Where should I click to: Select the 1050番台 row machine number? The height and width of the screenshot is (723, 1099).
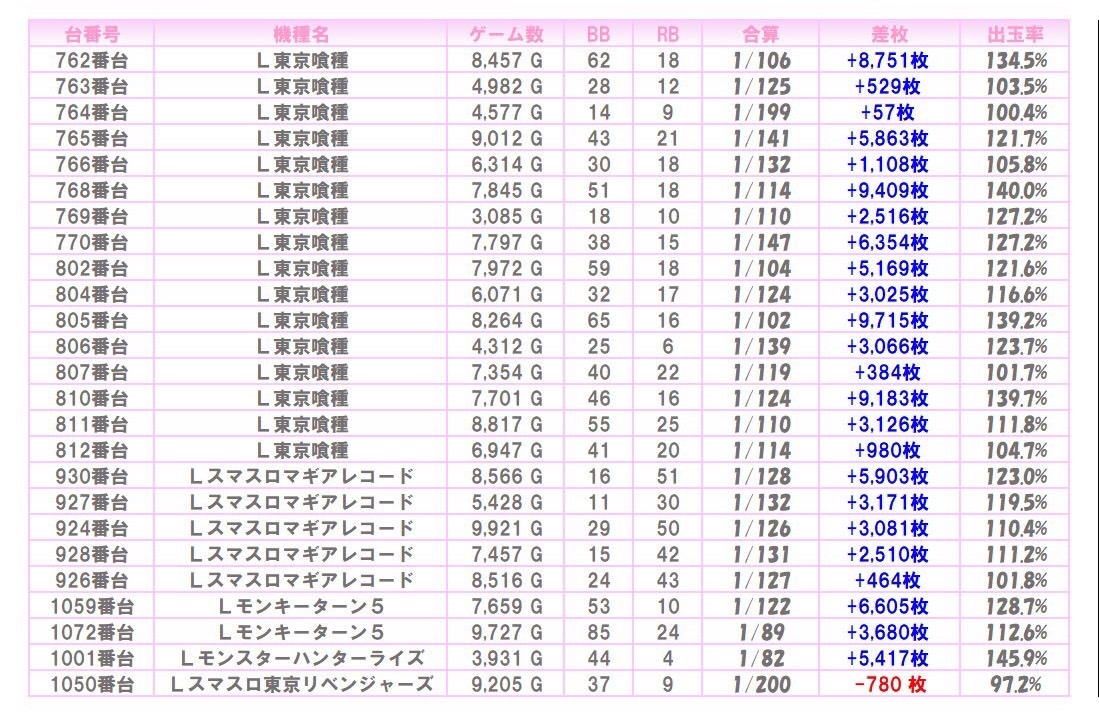tap(91, 685)
